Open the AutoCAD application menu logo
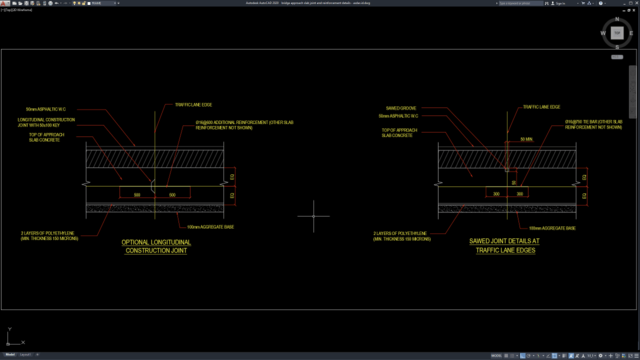640x360 pixels. pyautogui.click(x=5, y=3)
